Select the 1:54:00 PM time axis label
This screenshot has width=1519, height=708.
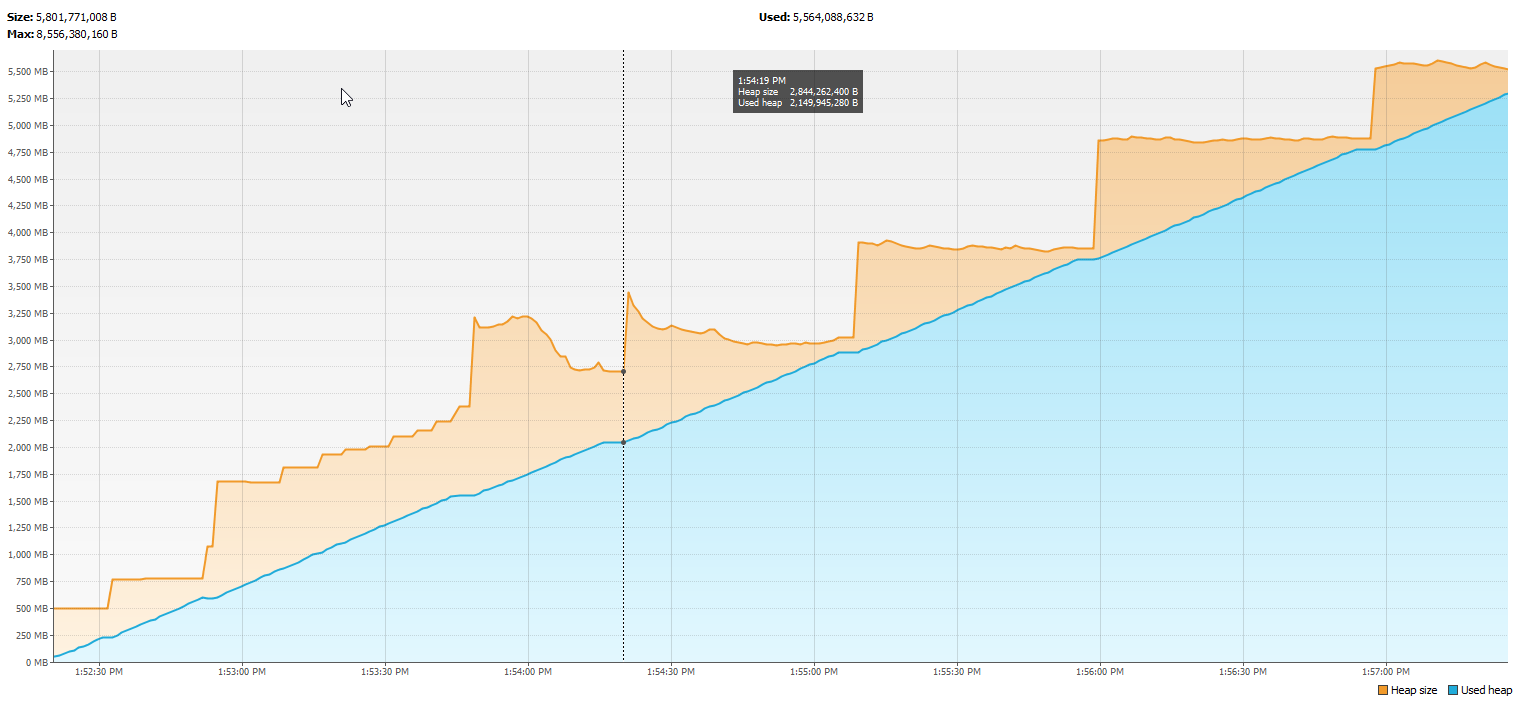527,672
